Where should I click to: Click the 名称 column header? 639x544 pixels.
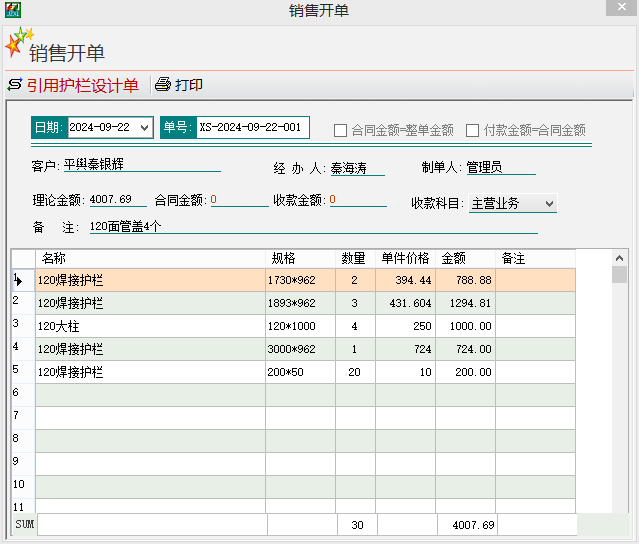coord(150,258)
